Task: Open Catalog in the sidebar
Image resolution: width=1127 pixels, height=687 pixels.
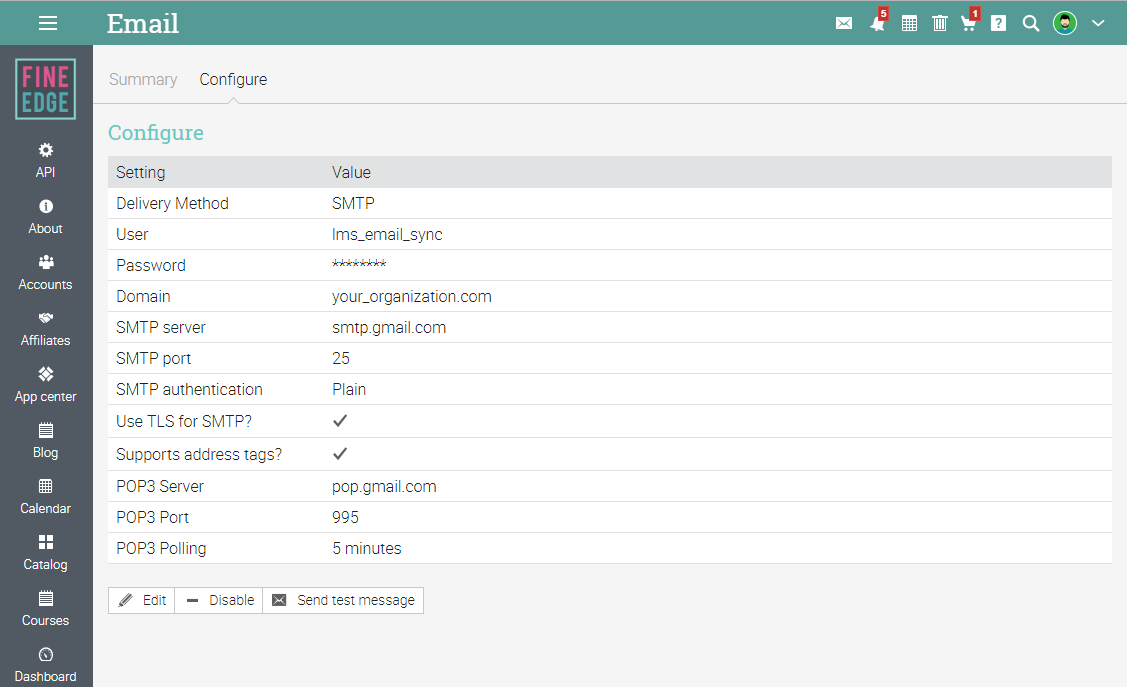Action: 45,553
